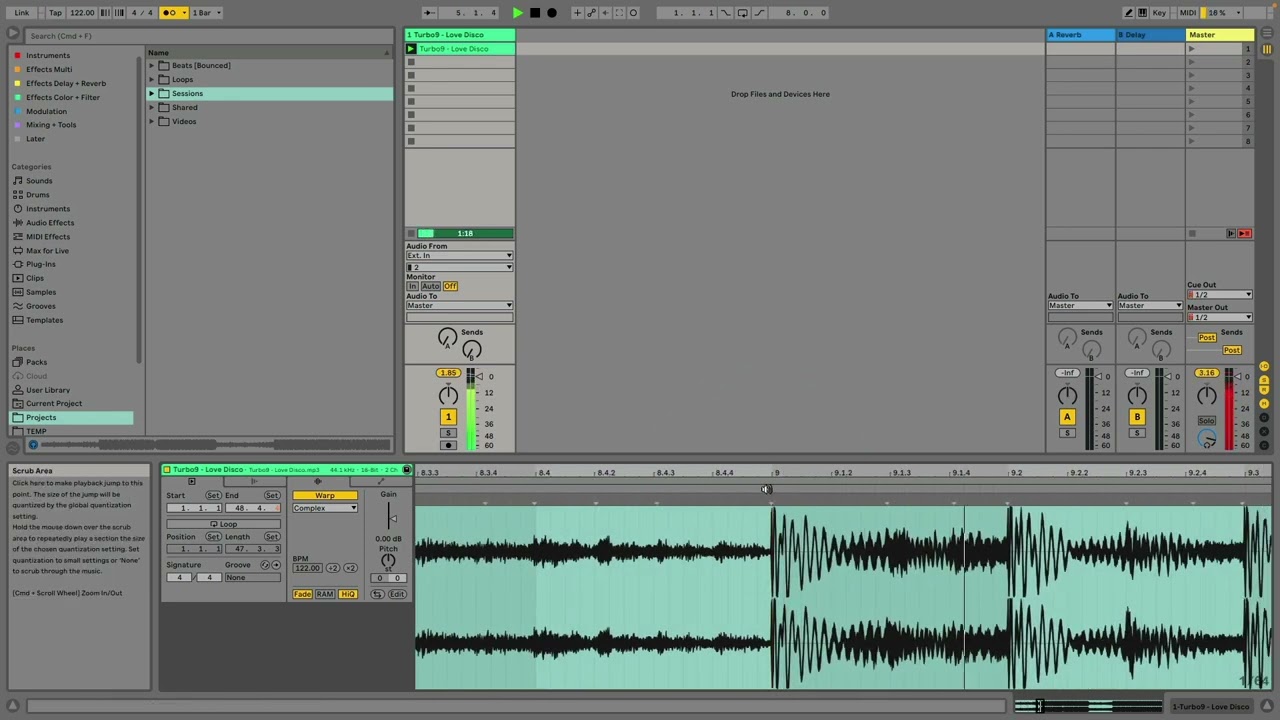This screenshot has height=720, width=1280.
Task: Click the Groove hot-swap icon
Action: [x=265, y=565]
